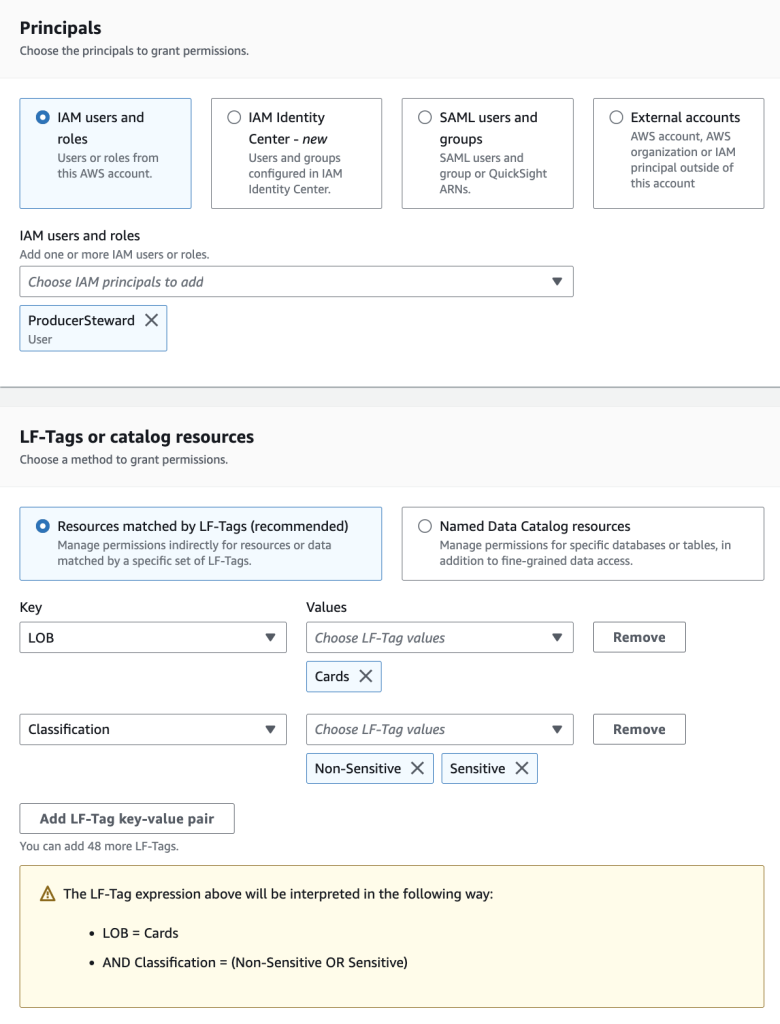This screenshot has height=1024, width=780.
Task: Select SAML users and groups option
Action: [425, 117]
